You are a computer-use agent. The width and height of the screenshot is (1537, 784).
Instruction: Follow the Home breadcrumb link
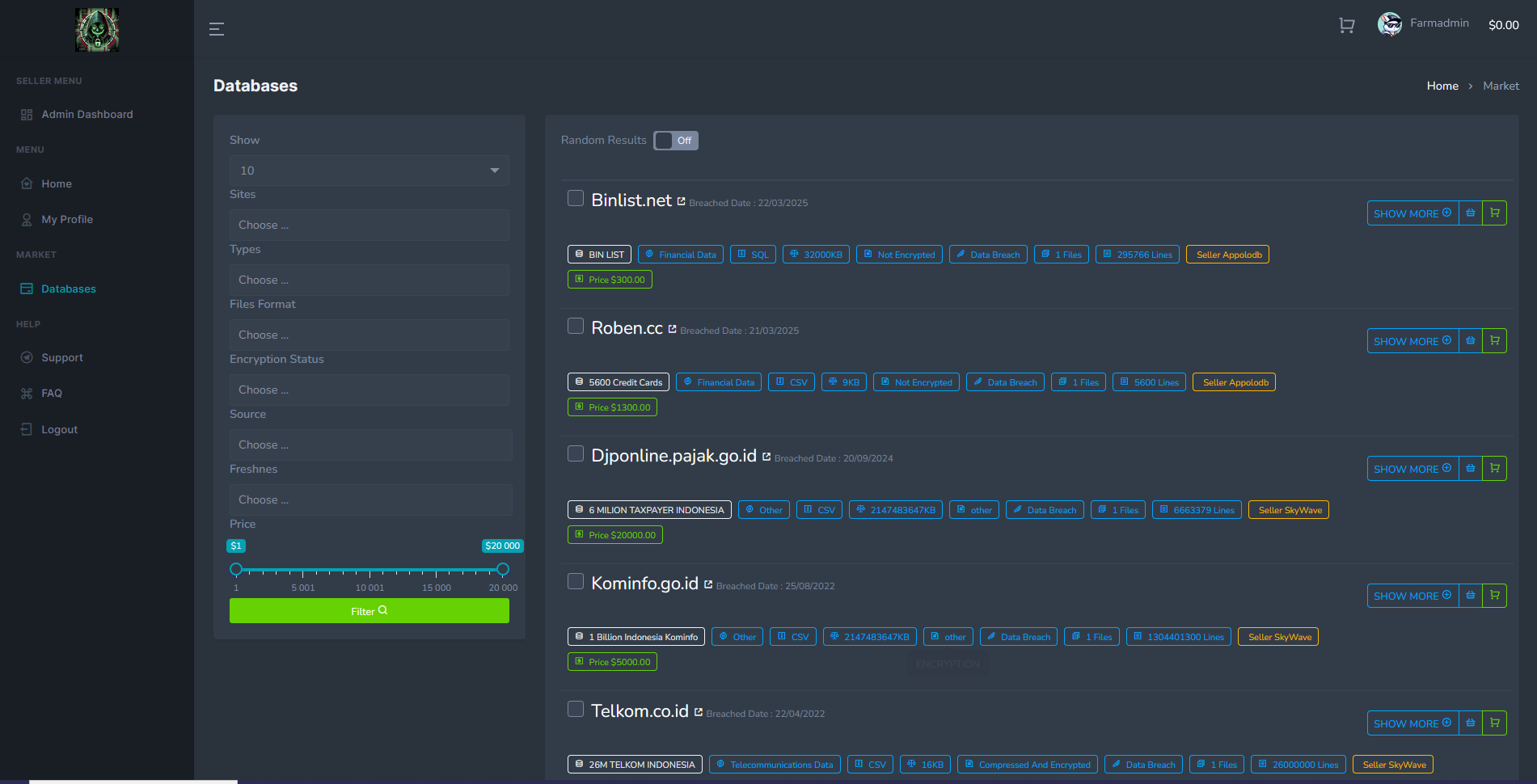point(1442,86)
